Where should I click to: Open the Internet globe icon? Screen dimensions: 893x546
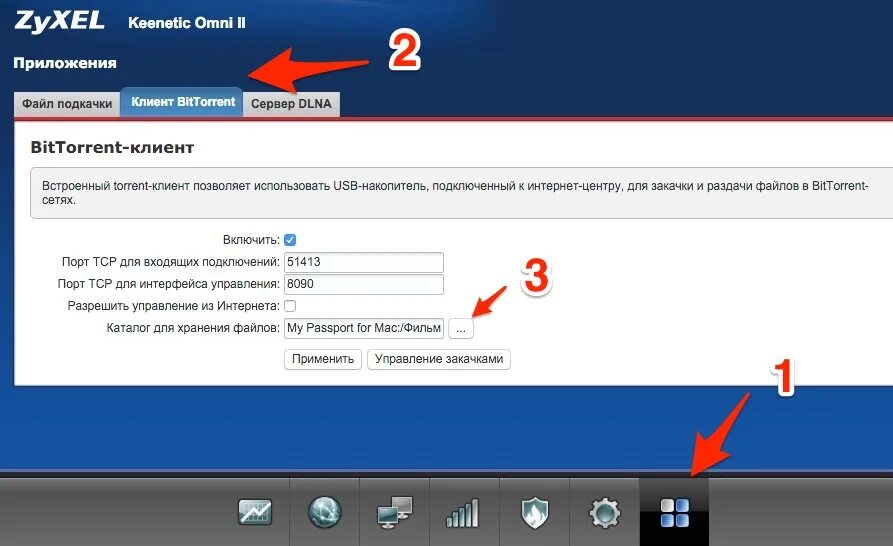pos(325,512)
